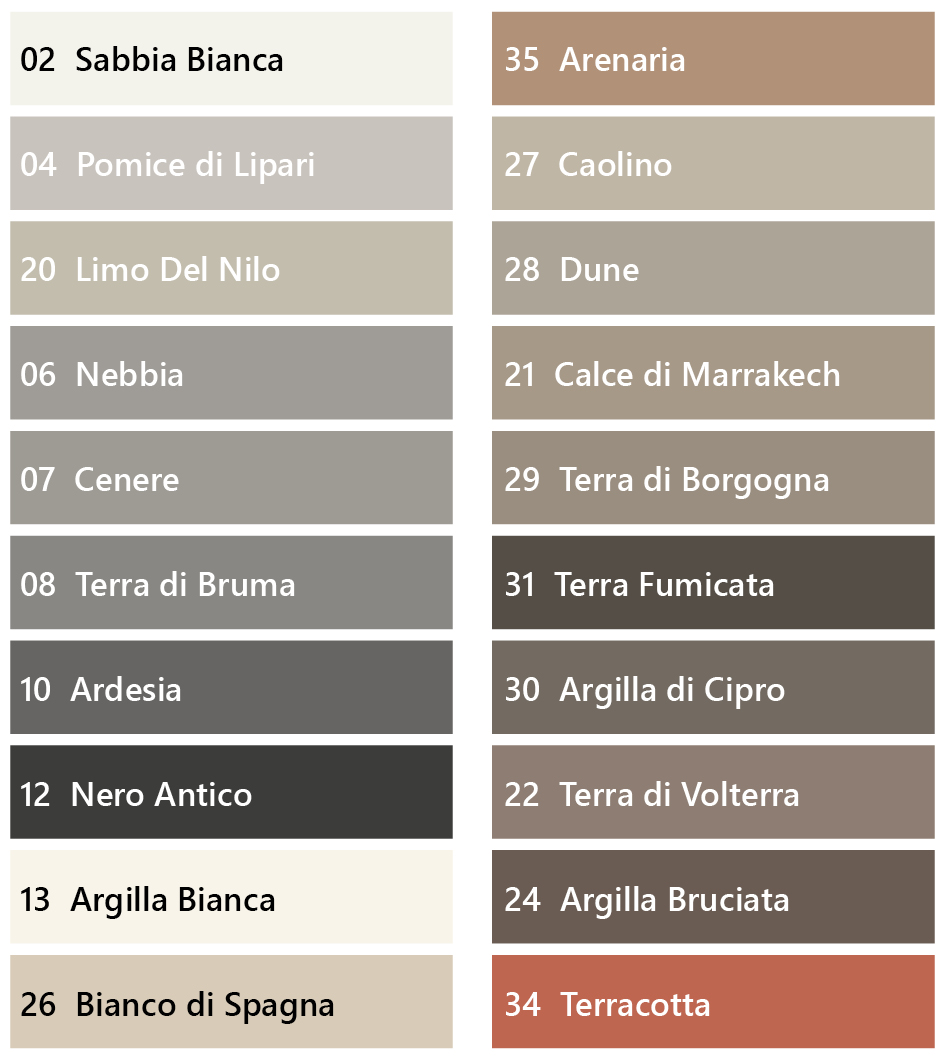Pick the 20 Limo Del Nilo swatch
Screen dimensions: 945x1063
tap(231, 268)
